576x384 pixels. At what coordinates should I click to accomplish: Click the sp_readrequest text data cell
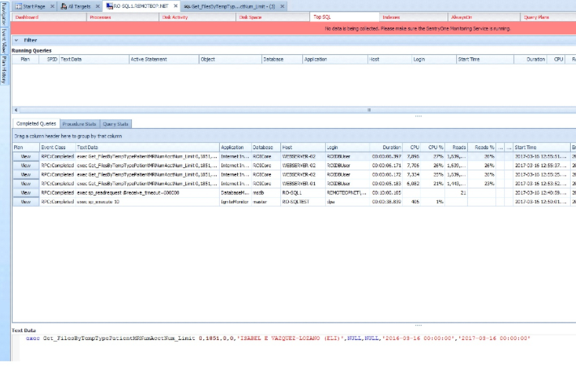[x=148, y=193]
